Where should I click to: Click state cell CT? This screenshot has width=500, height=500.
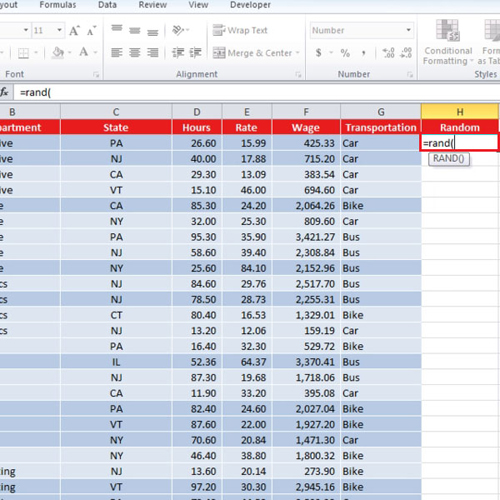click(116, 315)
